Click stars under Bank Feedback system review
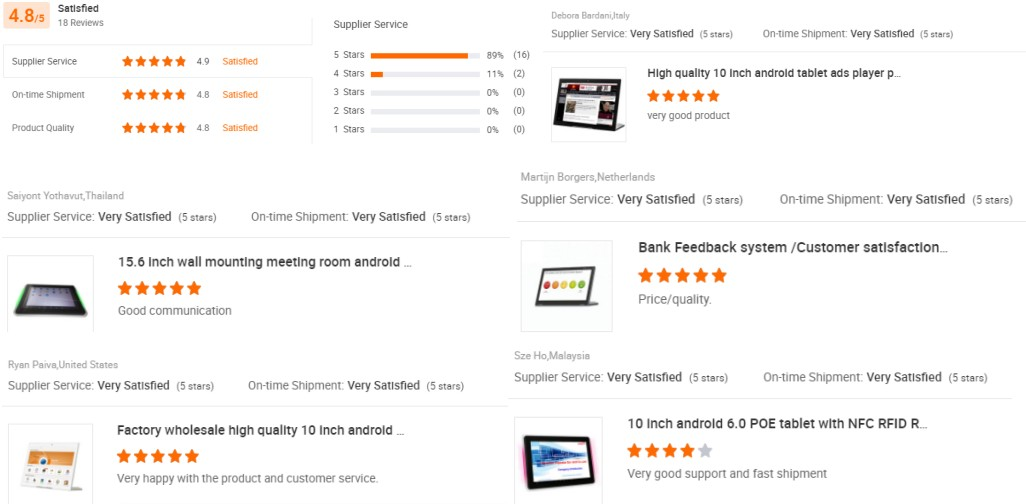This screenshot has height=504, width=1026. tap(682, 275)
